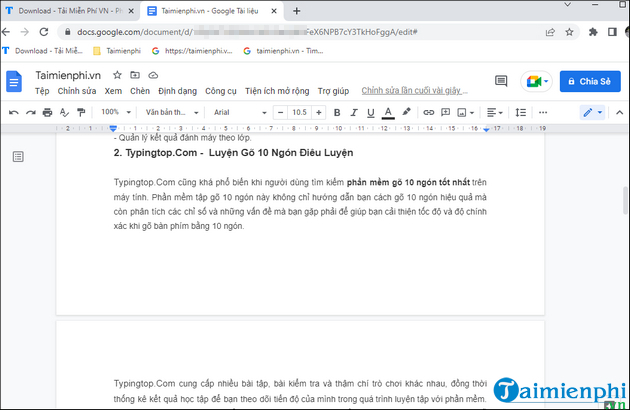The height and width of the screenshot is (410, 630).
Task: Toggle Italic formatting
Action: (x=354, y=113)
